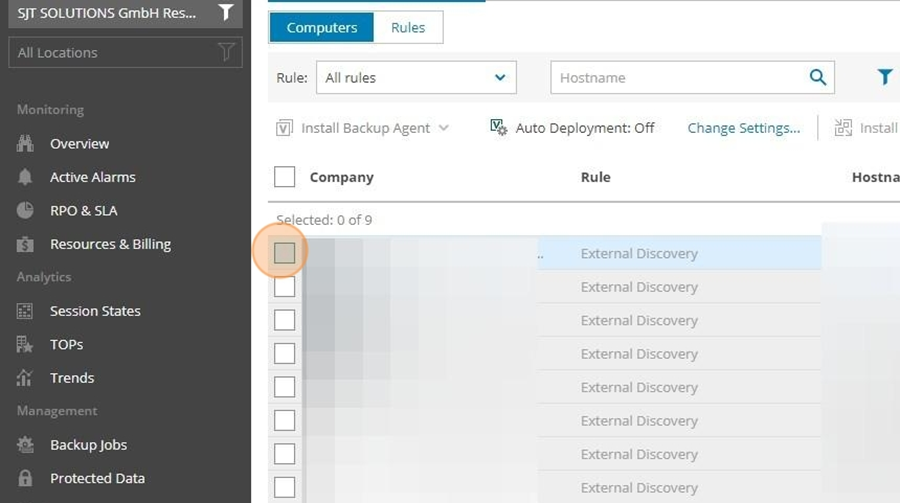Image resolution: width=900 pixels, height=503 pixels.
Task: Open Active Alarms bell icon
Action: (25, 177)
